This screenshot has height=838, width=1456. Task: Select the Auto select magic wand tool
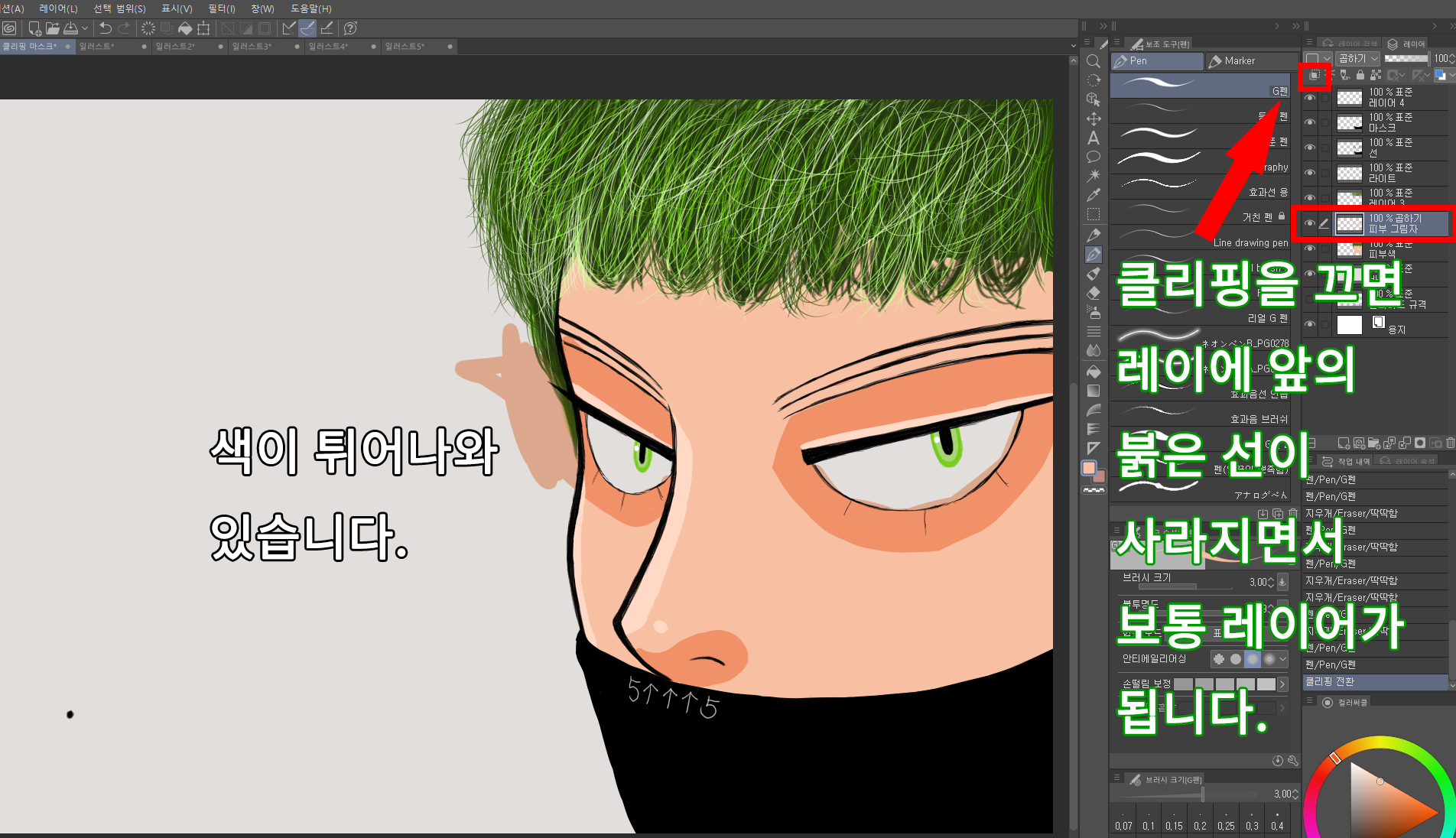[x=1094, y=176]
